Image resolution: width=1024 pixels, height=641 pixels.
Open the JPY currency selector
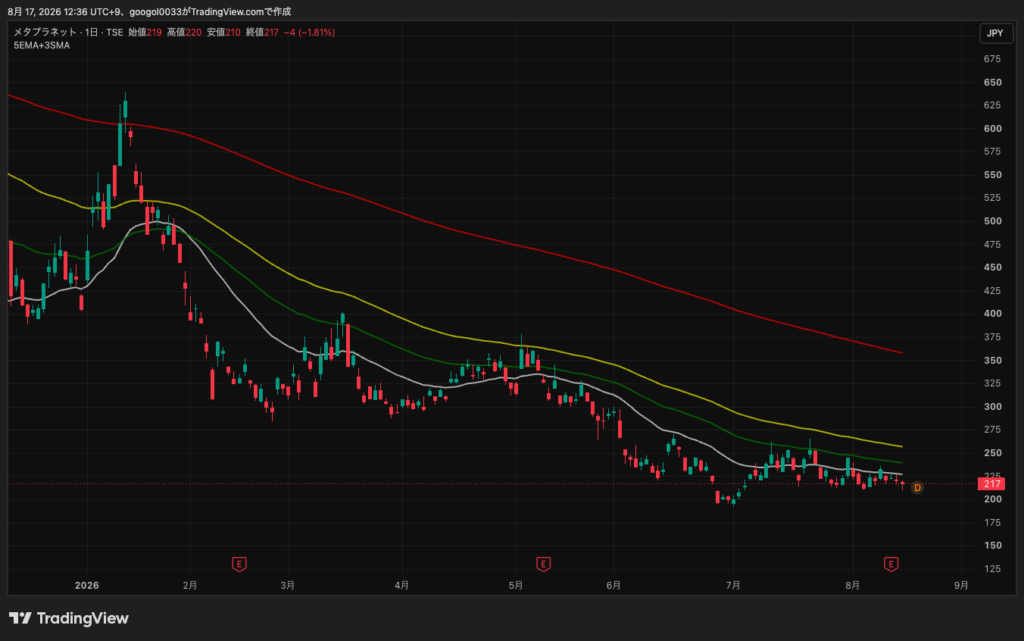pos(995,33)
